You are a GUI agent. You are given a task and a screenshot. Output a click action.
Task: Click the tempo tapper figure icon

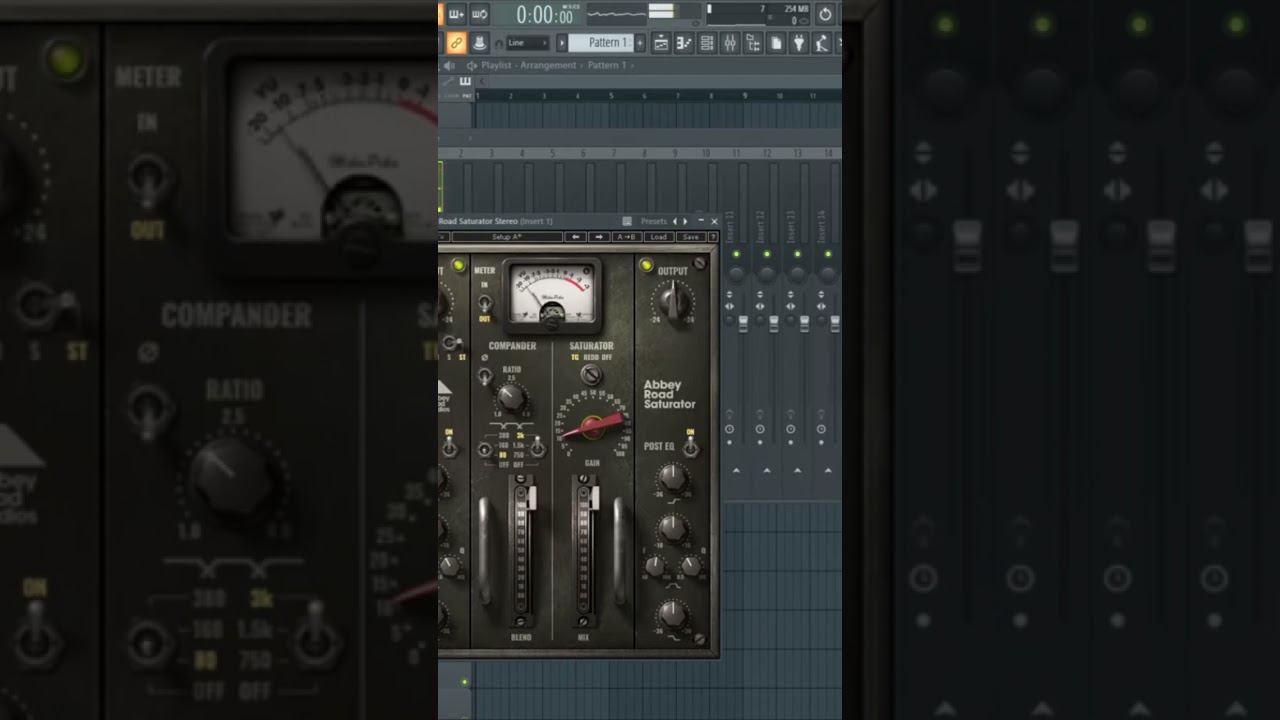pyautogui.click(x=821, y=43)
